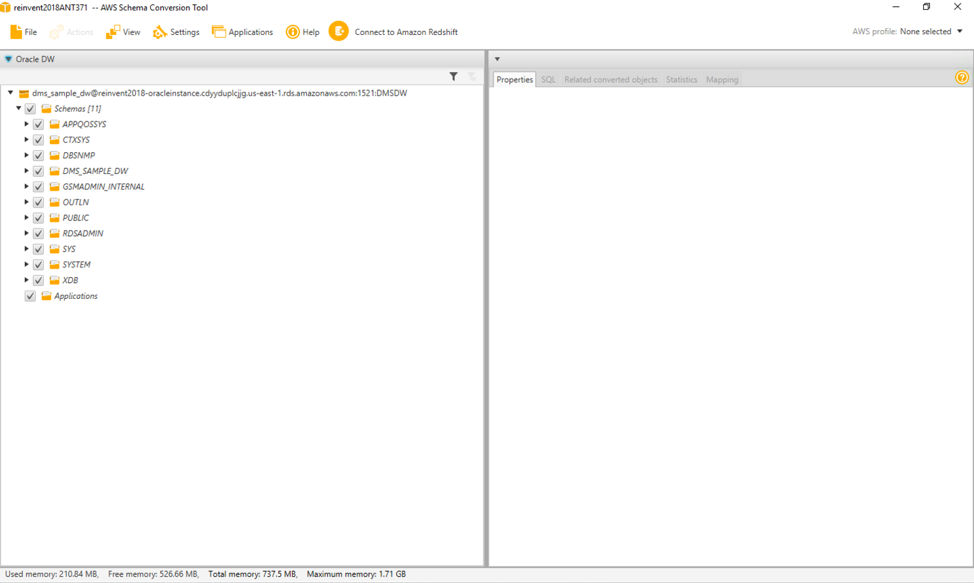Open the Settings gear icon
Screen dimensions: 974x583
pyautogui.click(x=160, y=32)
